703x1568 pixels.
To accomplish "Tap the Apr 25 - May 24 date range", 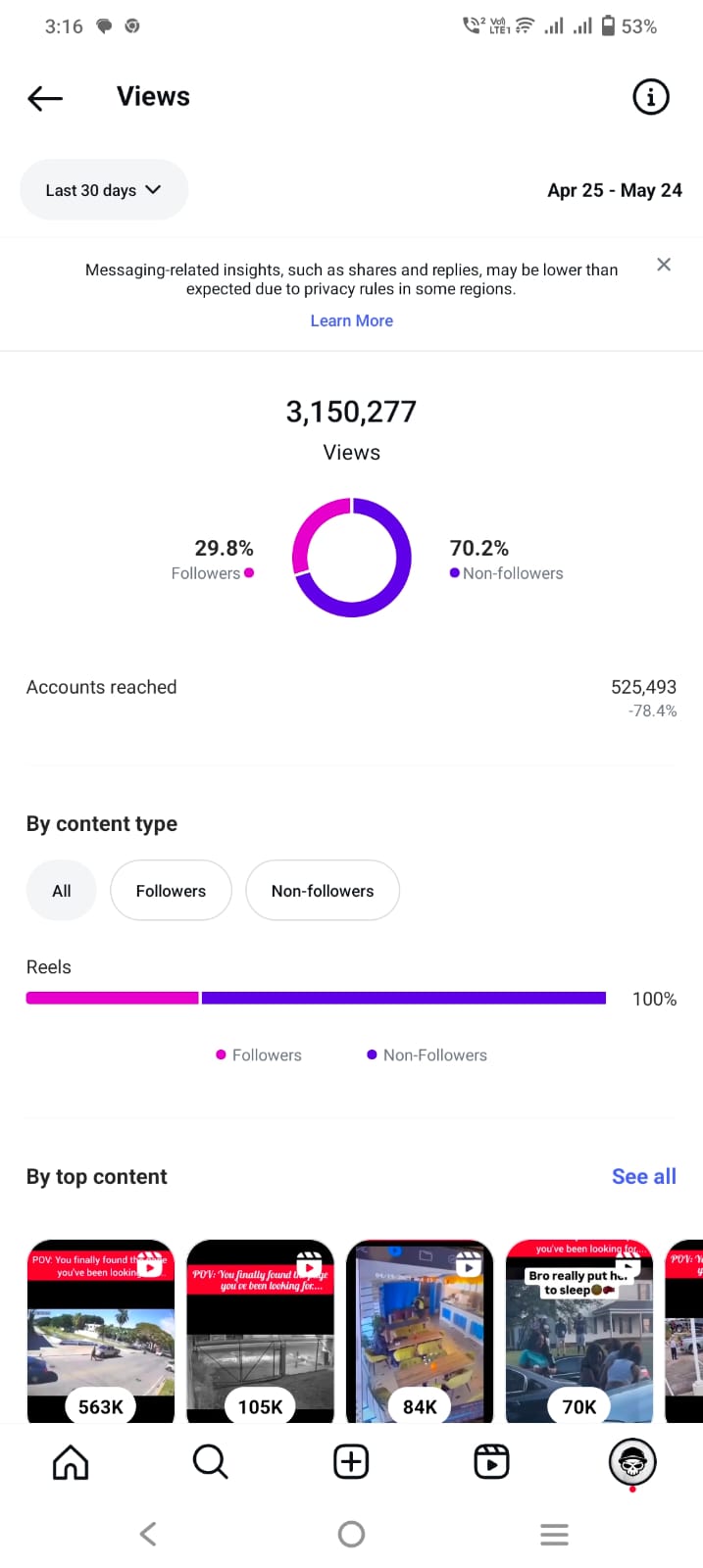I will [615, 190].
